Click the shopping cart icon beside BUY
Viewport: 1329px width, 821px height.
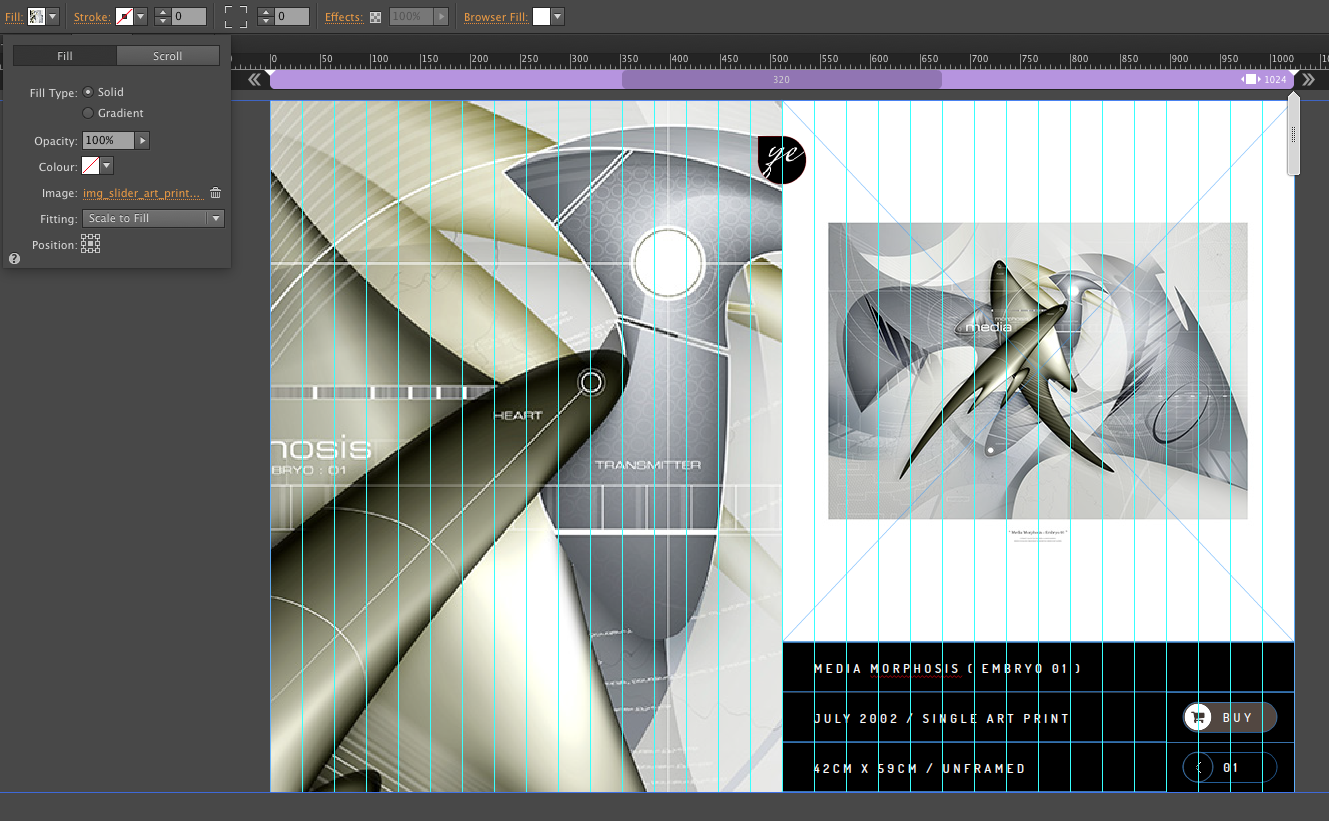click(x=1197, y=717)
